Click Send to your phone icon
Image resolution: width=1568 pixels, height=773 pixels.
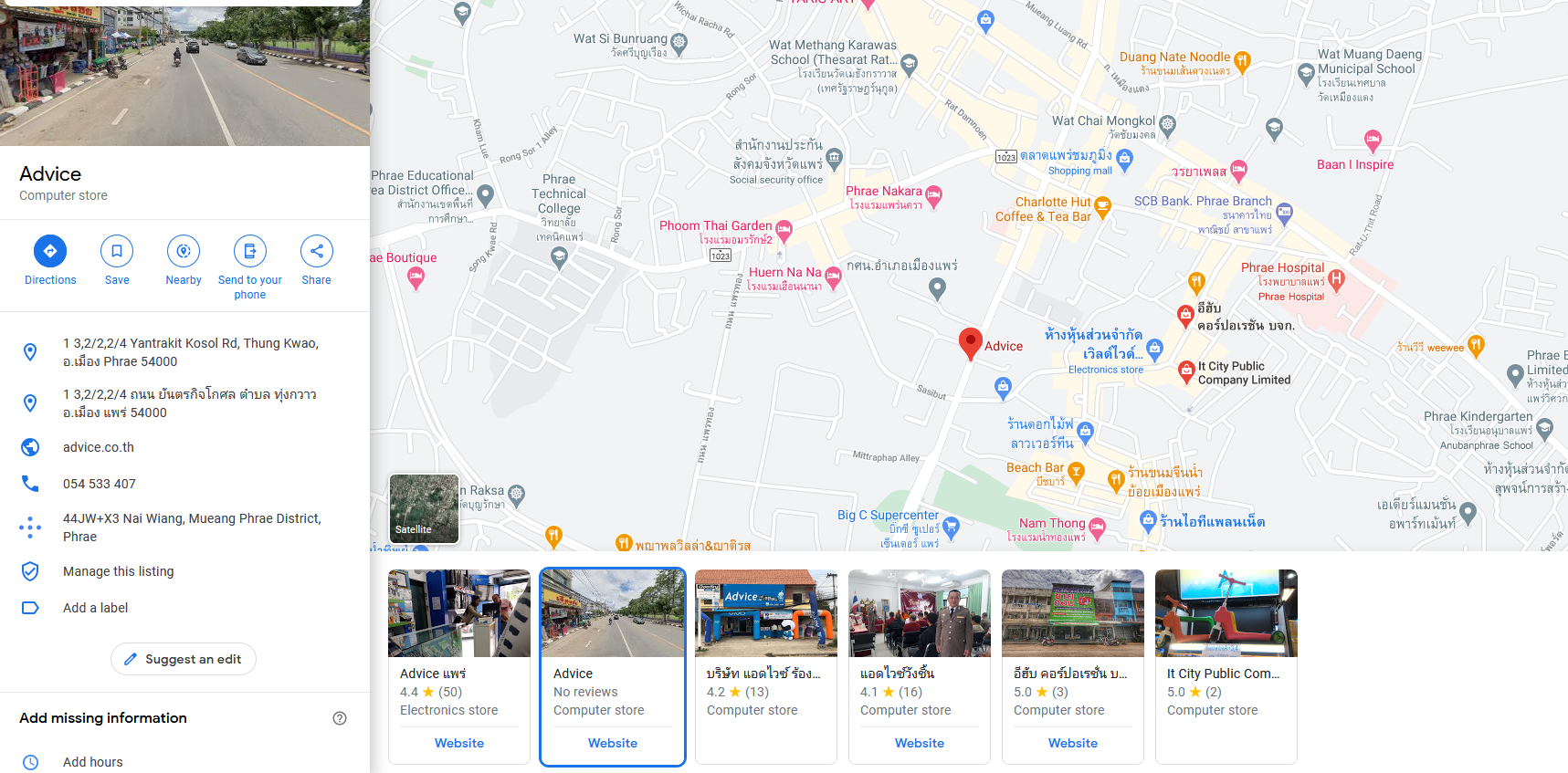[250, 251]
